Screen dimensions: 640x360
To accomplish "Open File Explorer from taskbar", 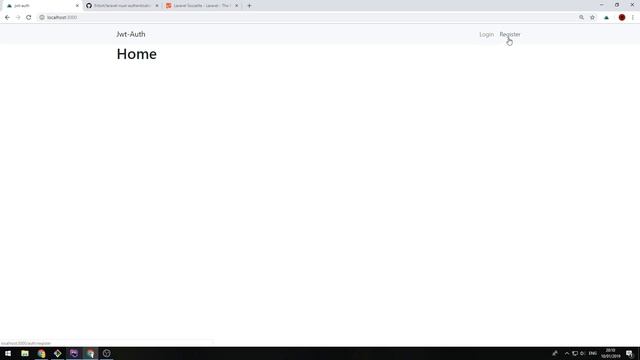I will pyautogui.click(x=25, y=353).
